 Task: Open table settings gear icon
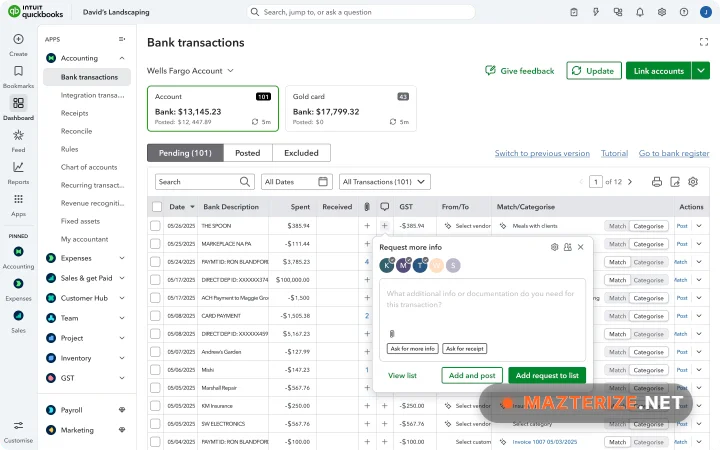[693, 182]
